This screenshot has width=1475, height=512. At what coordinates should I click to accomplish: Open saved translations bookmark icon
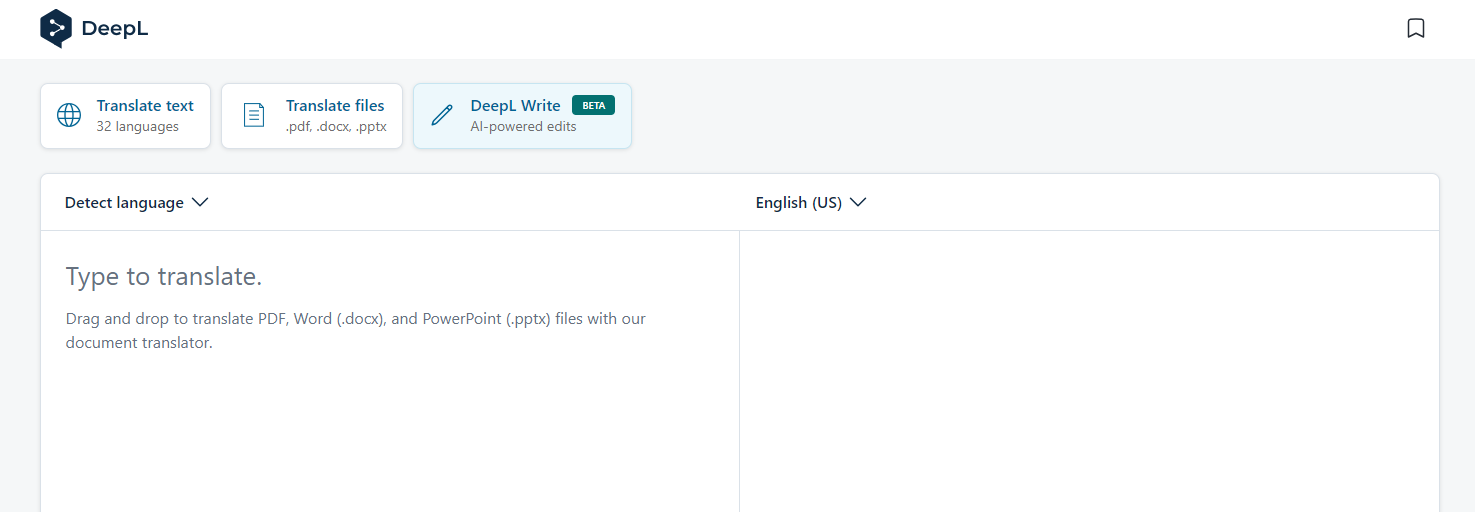point(1416,28)
